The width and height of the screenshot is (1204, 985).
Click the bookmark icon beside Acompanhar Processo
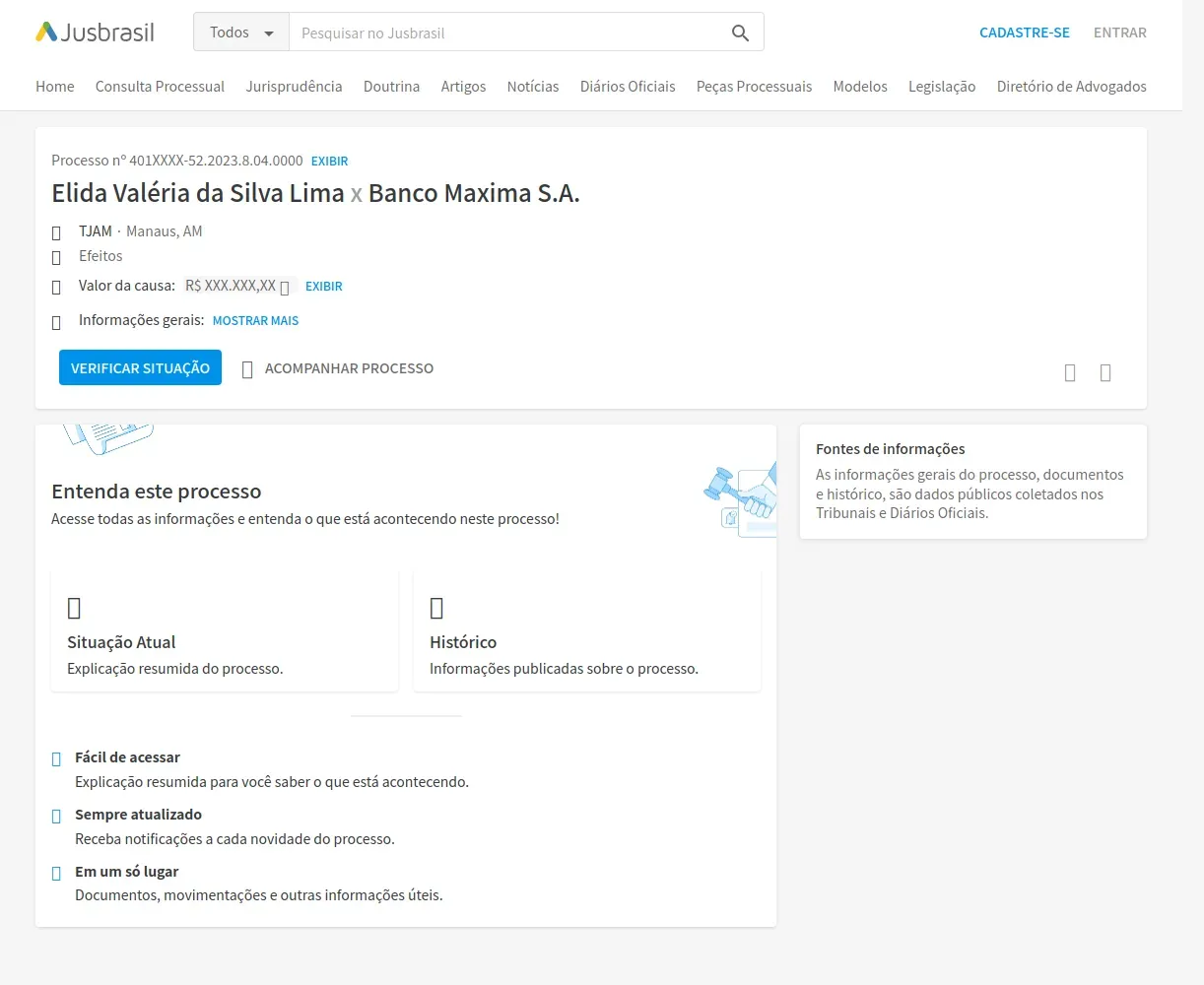(x=247, y=369)
